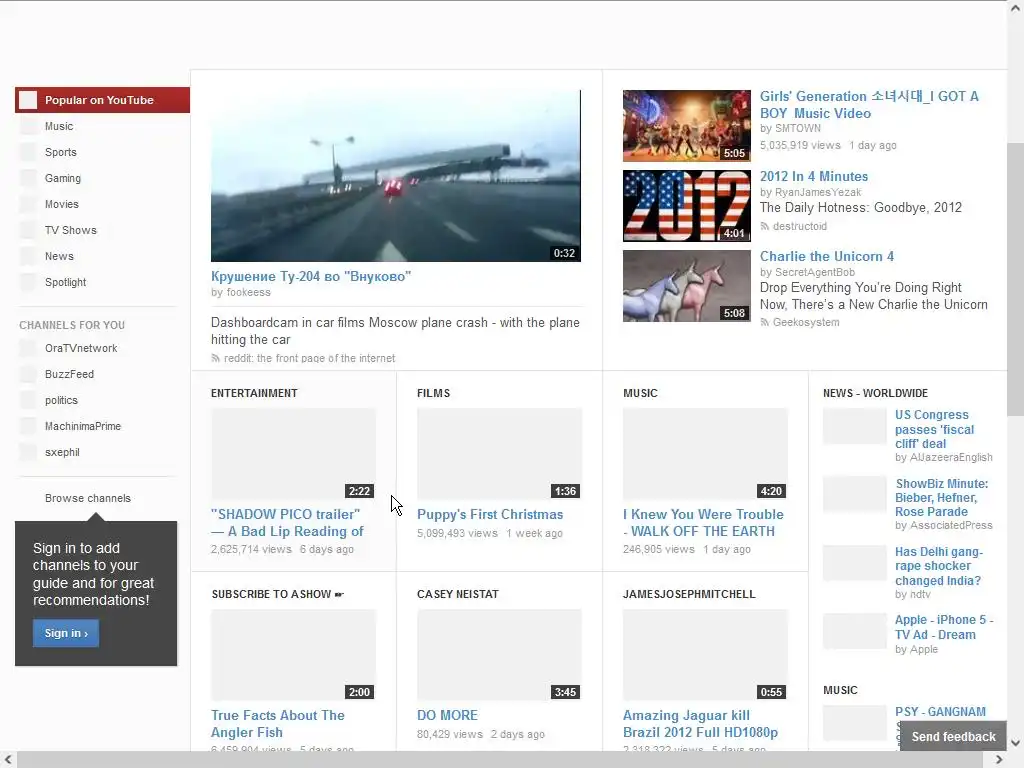1024x768 pixels.
Task: Click the sxephil channel icon
Action: (x=28, y=453)
